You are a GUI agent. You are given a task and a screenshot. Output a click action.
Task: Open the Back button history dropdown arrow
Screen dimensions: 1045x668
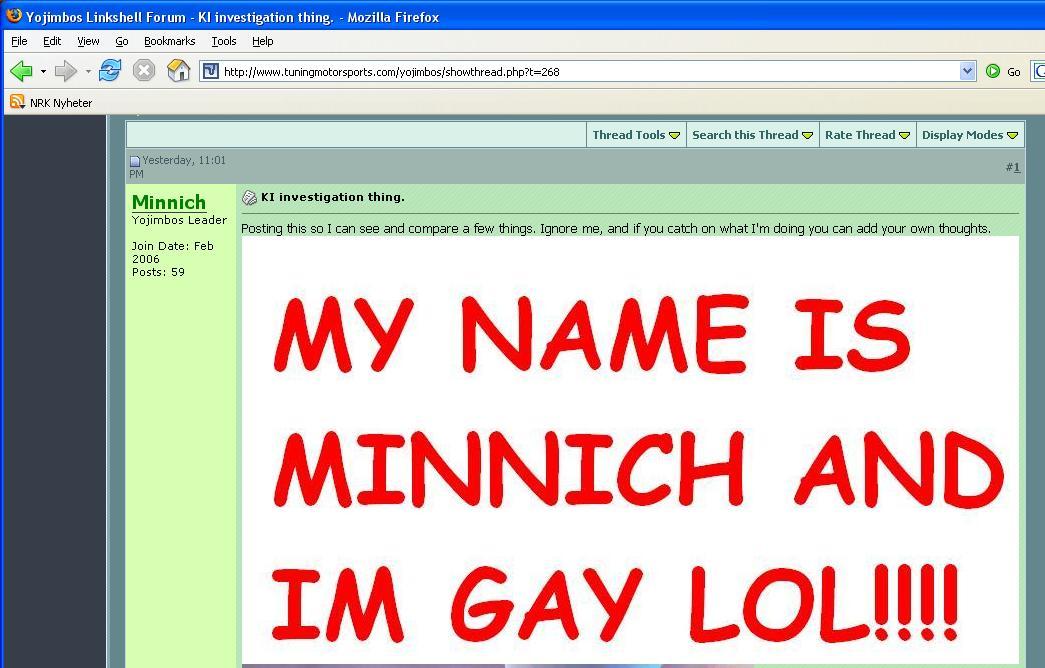[43, 71]
